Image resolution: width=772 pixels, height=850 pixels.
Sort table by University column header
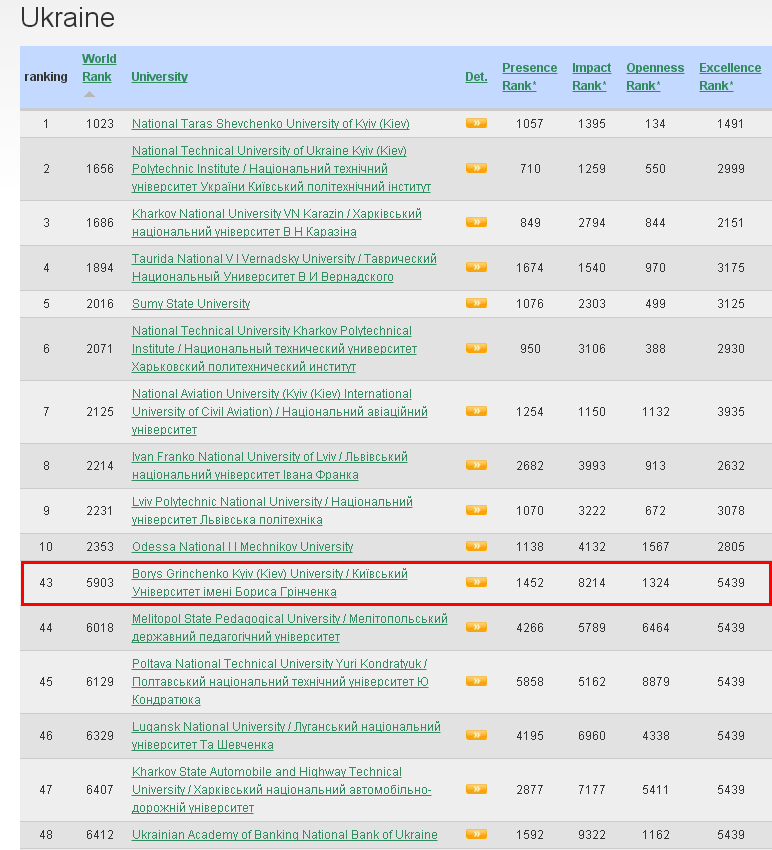point(159,77)
